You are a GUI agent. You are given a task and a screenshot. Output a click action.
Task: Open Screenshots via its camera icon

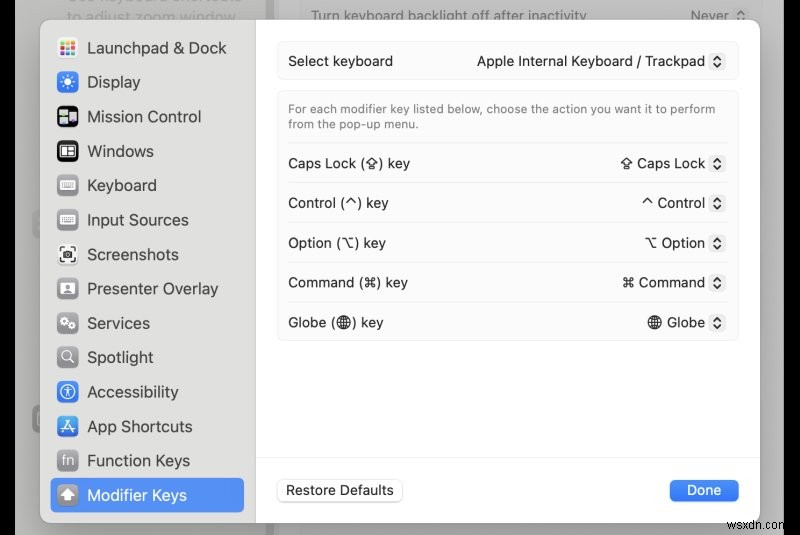67,254
